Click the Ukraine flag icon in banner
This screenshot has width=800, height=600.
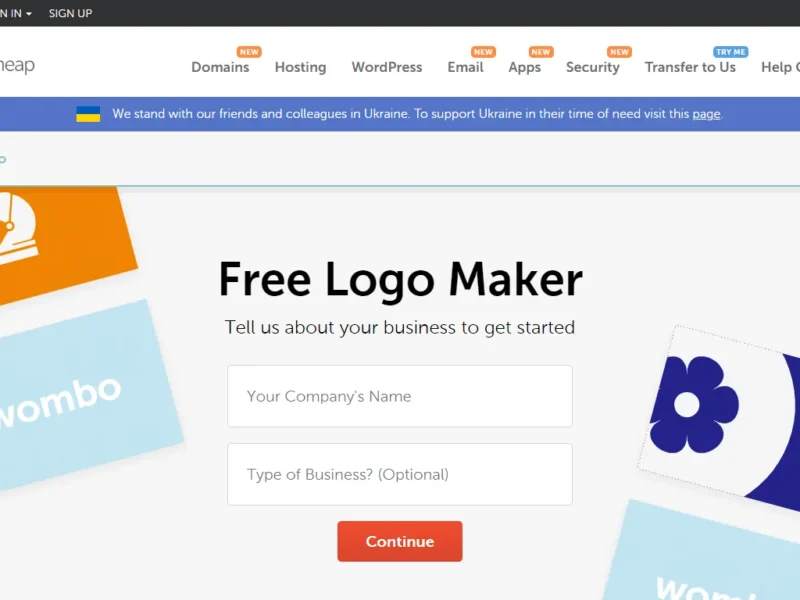pyautogui.click(x=88, y=114)
